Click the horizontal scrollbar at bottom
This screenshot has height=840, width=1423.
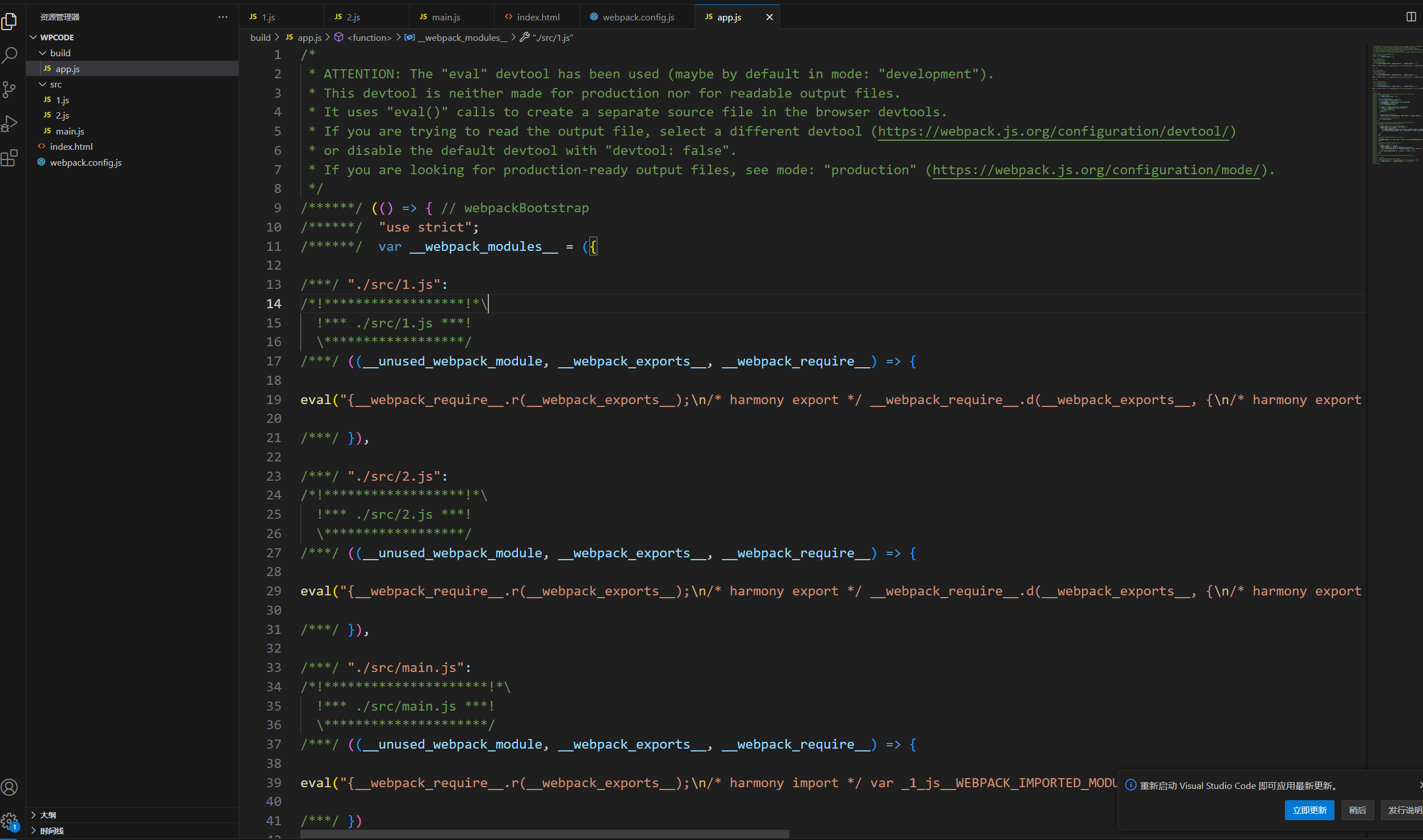544,834
